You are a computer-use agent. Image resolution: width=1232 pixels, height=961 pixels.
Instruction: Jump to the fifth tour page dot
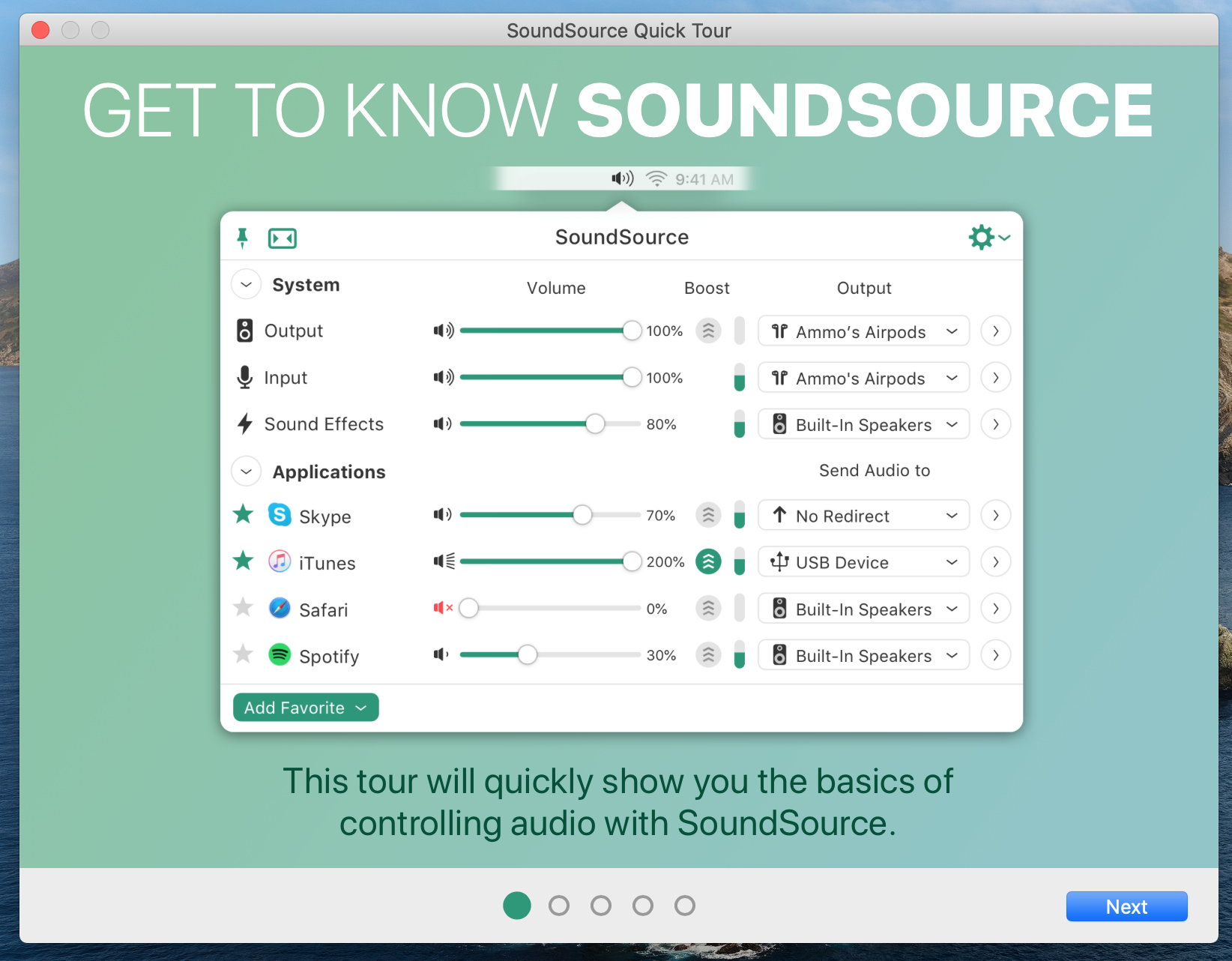tap(685, 906)
